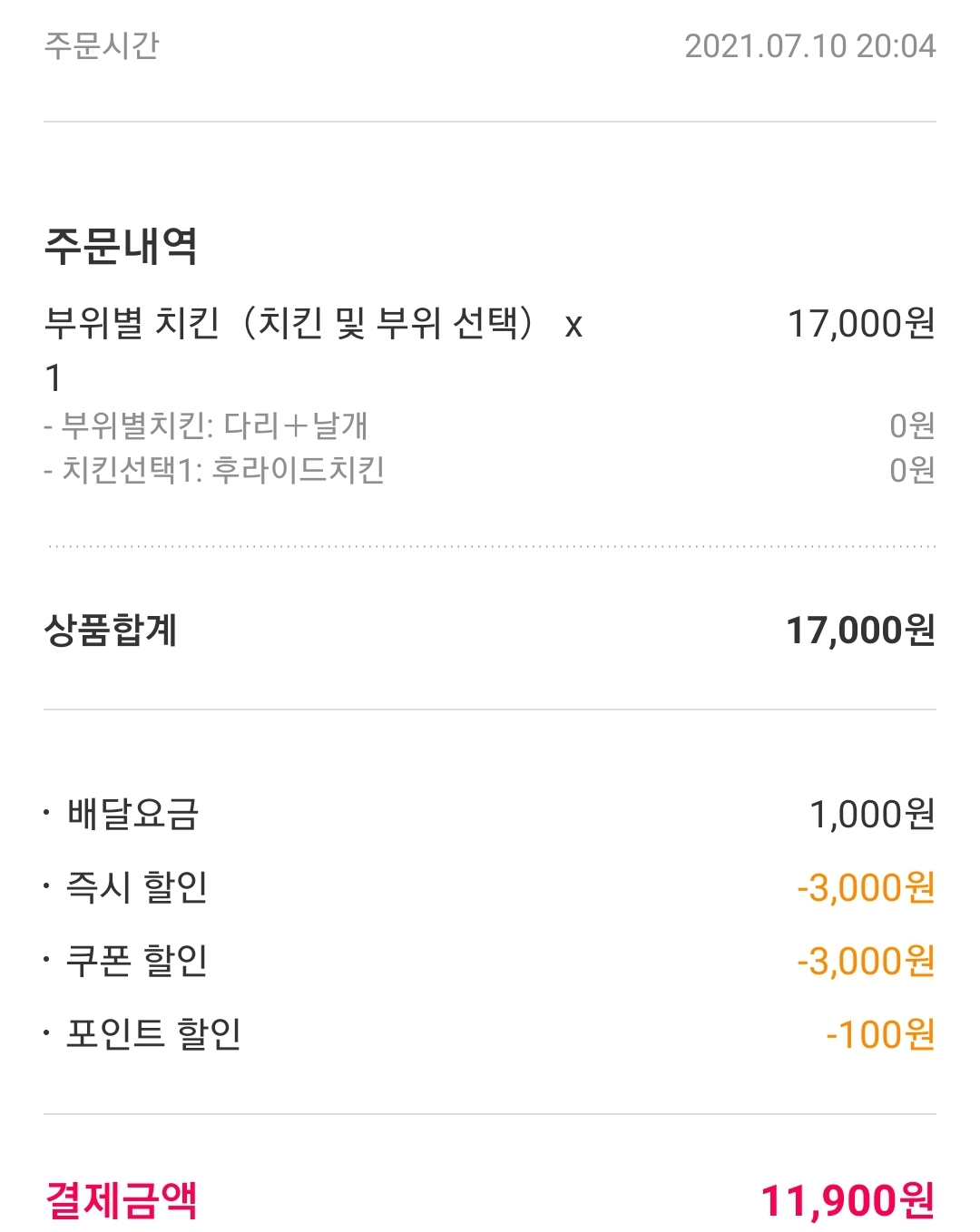Click the 0원 amount for 후라이드치킨

click(x=911, y=470)
